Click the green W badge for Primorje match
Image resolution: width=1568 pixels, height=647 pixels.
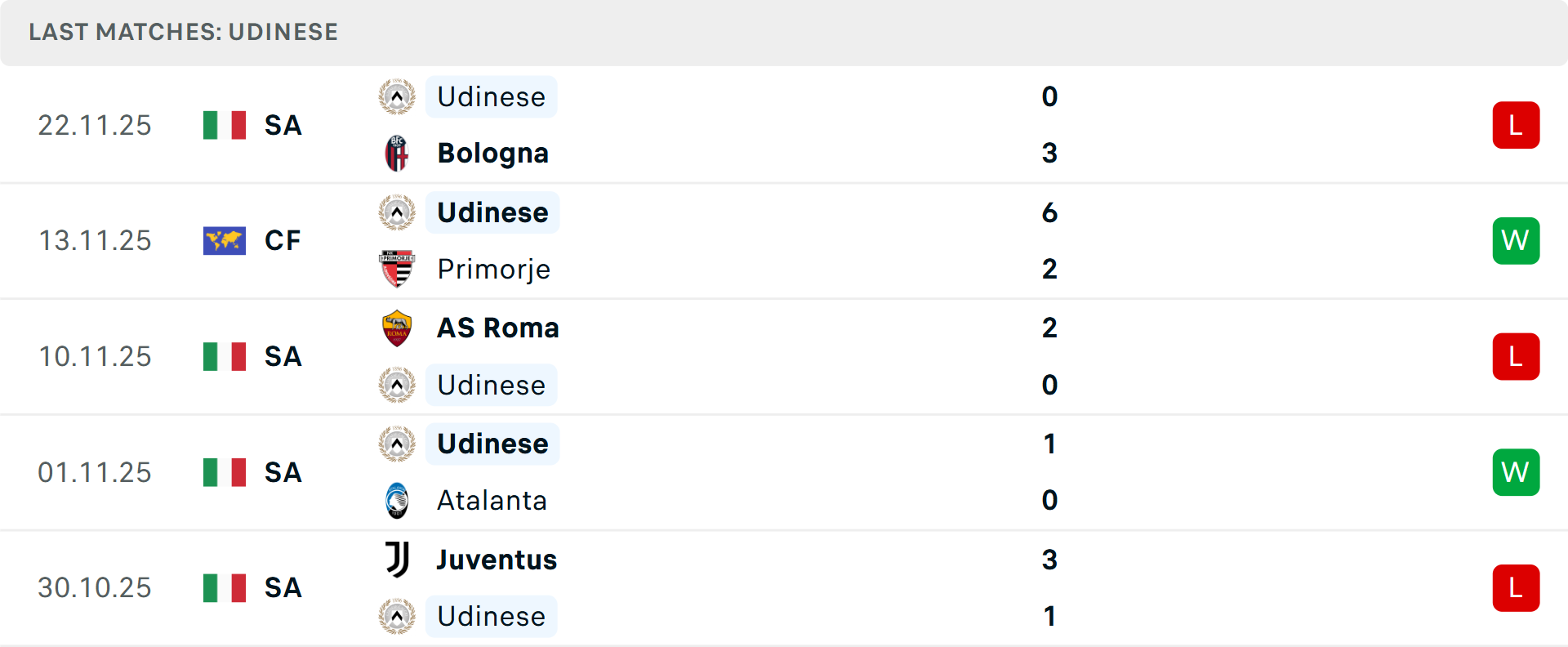pyautogui.click(x=1516, y=241)
